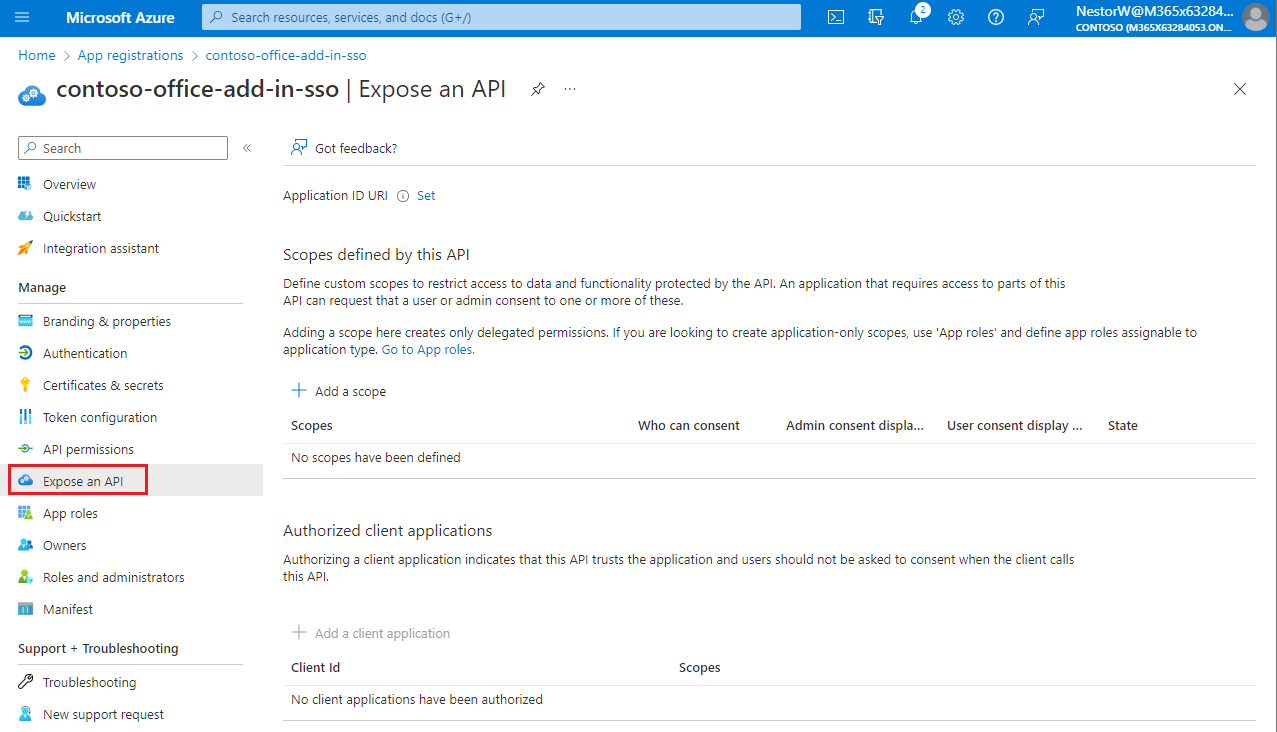This screenshot has width=1277, height=732.
Task: Open the Cloud Shell icon
Action: click(x=836, y=17)
